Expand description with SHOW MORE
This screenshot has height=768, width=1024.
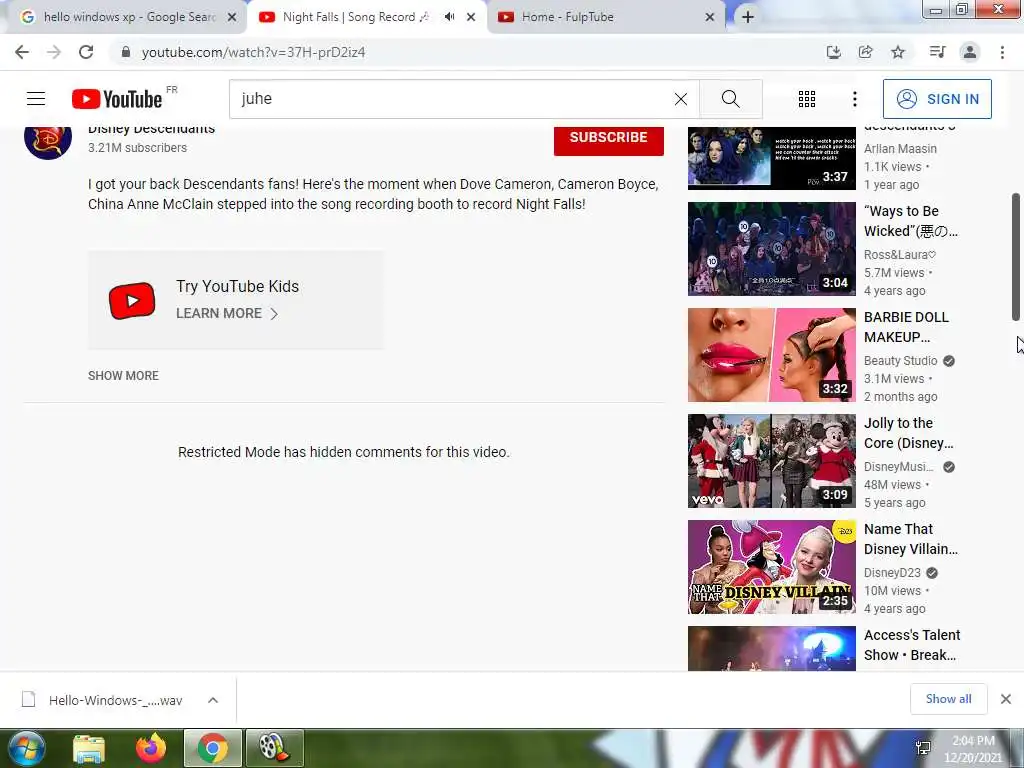click(123, 376)
